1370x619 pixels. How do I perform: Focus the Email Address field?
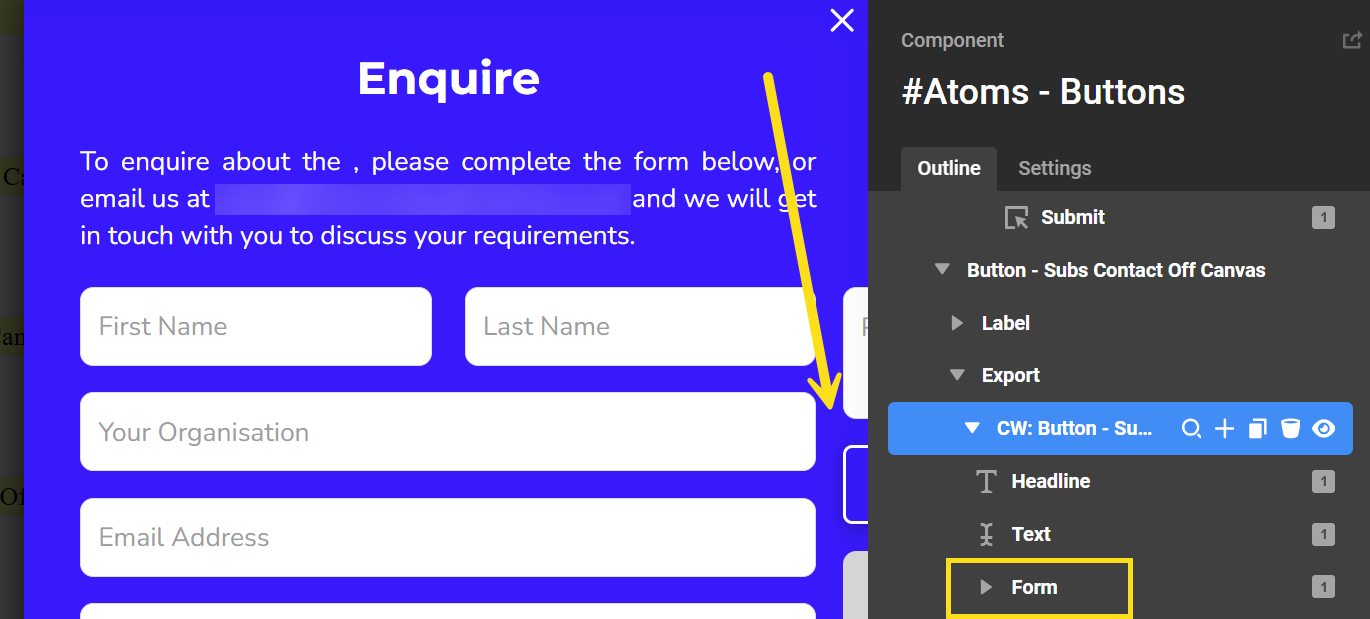tap(448, 537)
